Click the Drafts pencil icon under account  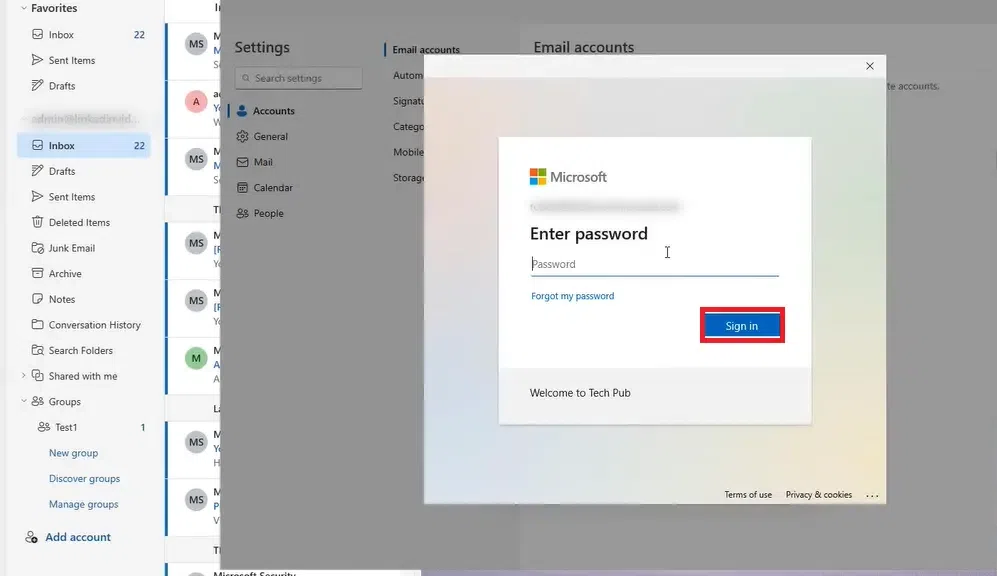point(38,170)
